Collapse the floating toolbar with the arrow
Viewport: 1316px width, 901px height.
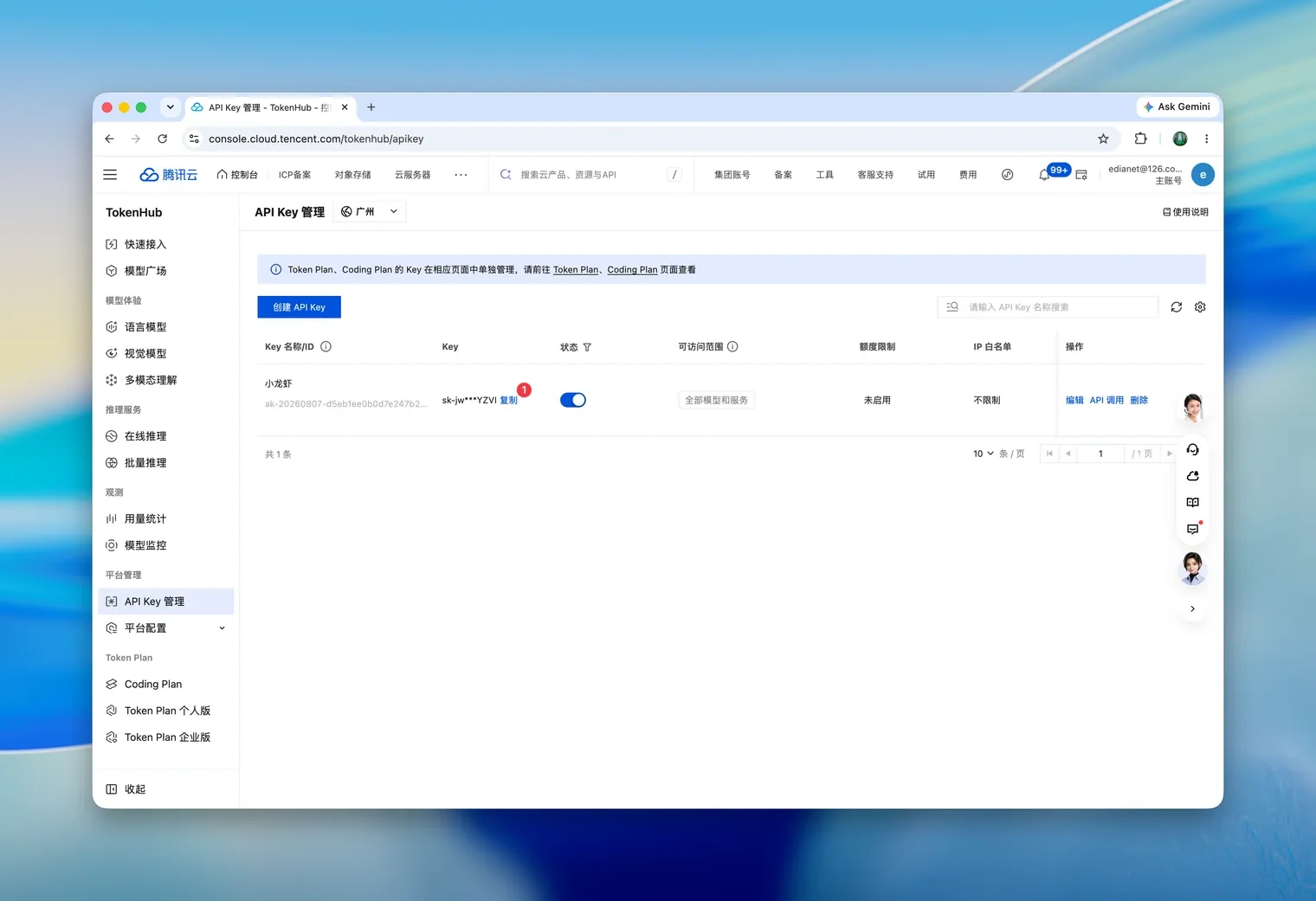1192,609
